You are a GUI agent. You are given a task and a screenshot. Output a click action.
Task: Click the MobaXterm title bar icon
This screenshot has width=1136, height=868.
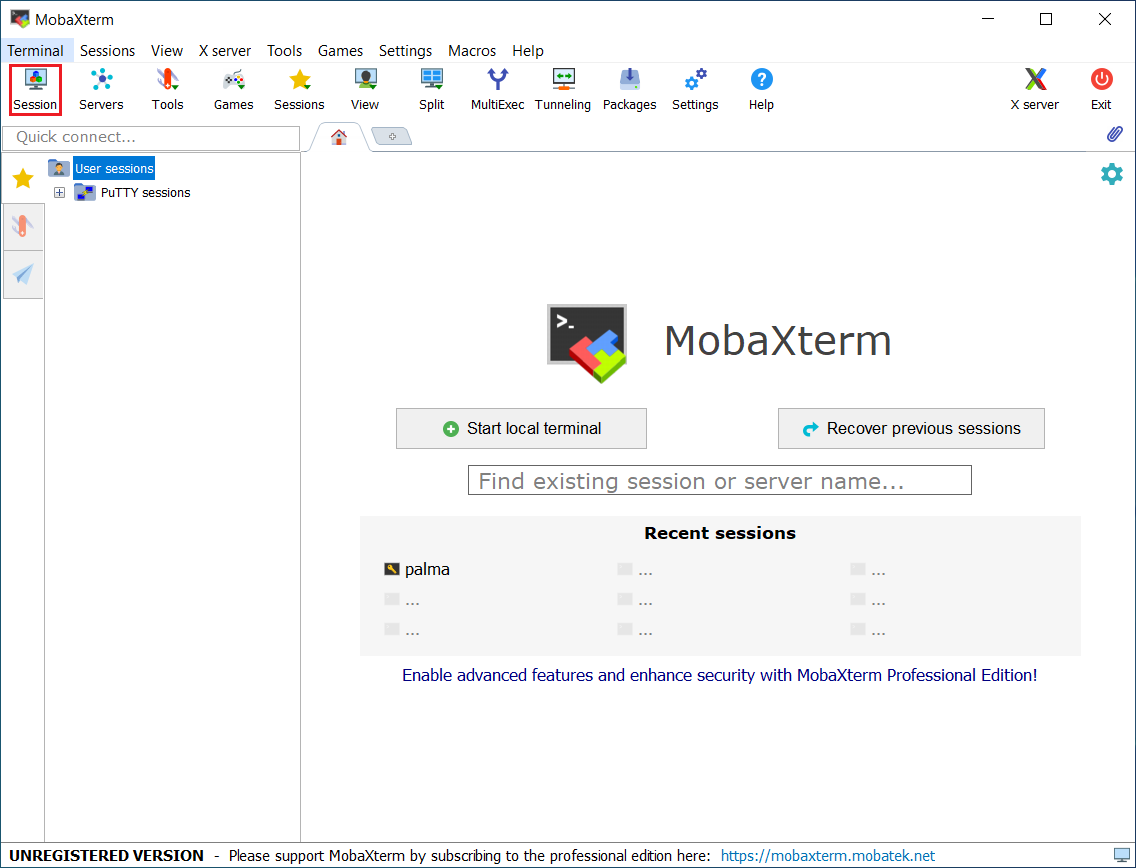pyautogui.click(x=20, y=19)
